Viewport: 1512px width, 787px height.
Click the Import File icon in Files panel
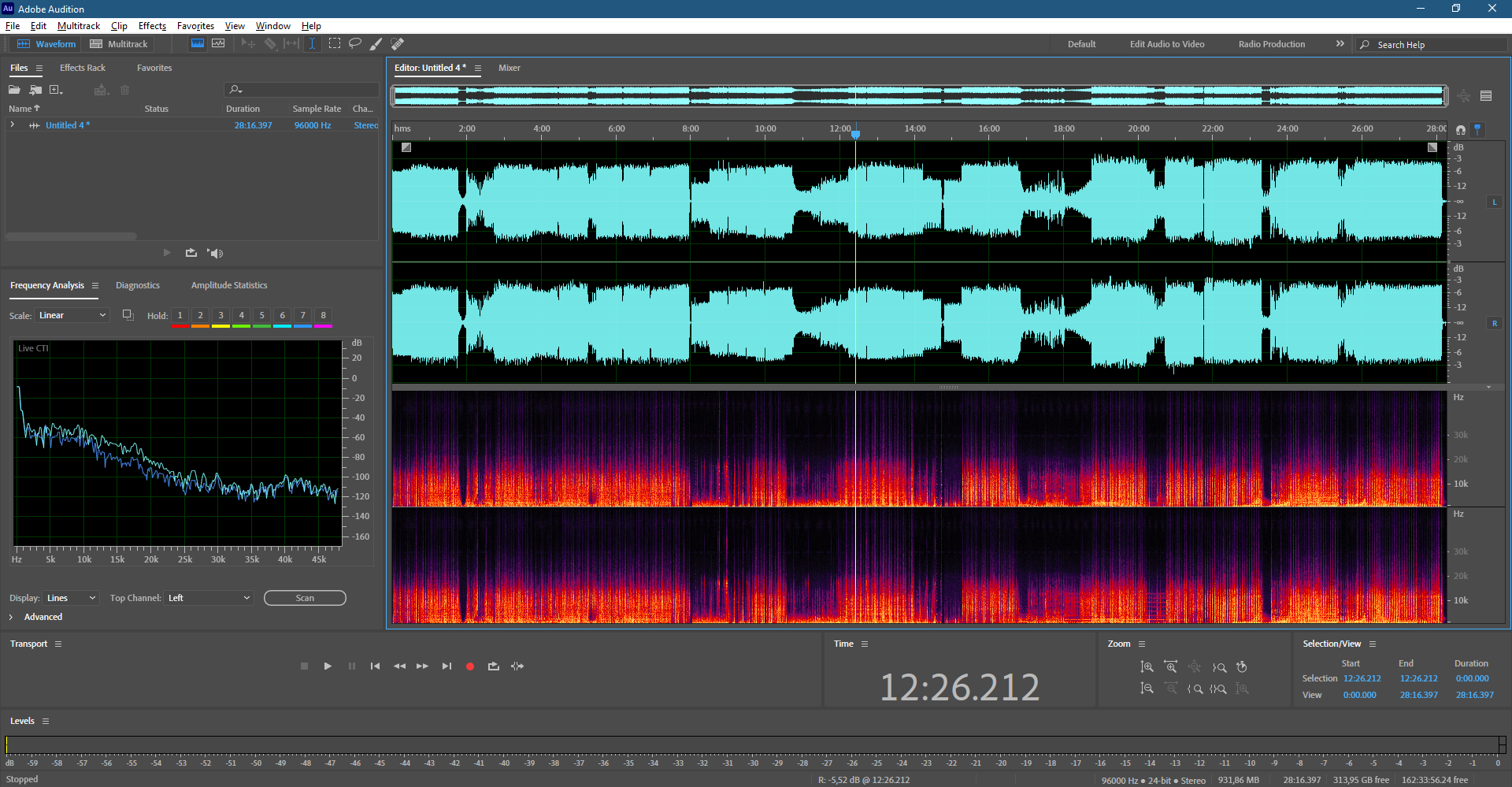35,90
